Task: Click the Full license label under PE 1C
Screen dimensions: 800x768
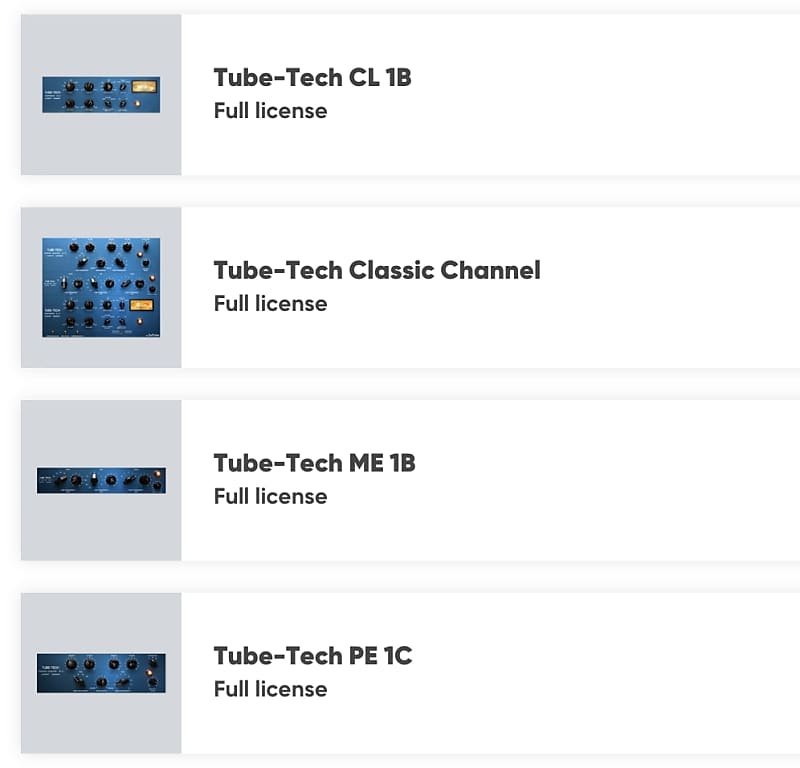Action: [x=270, y=689]
